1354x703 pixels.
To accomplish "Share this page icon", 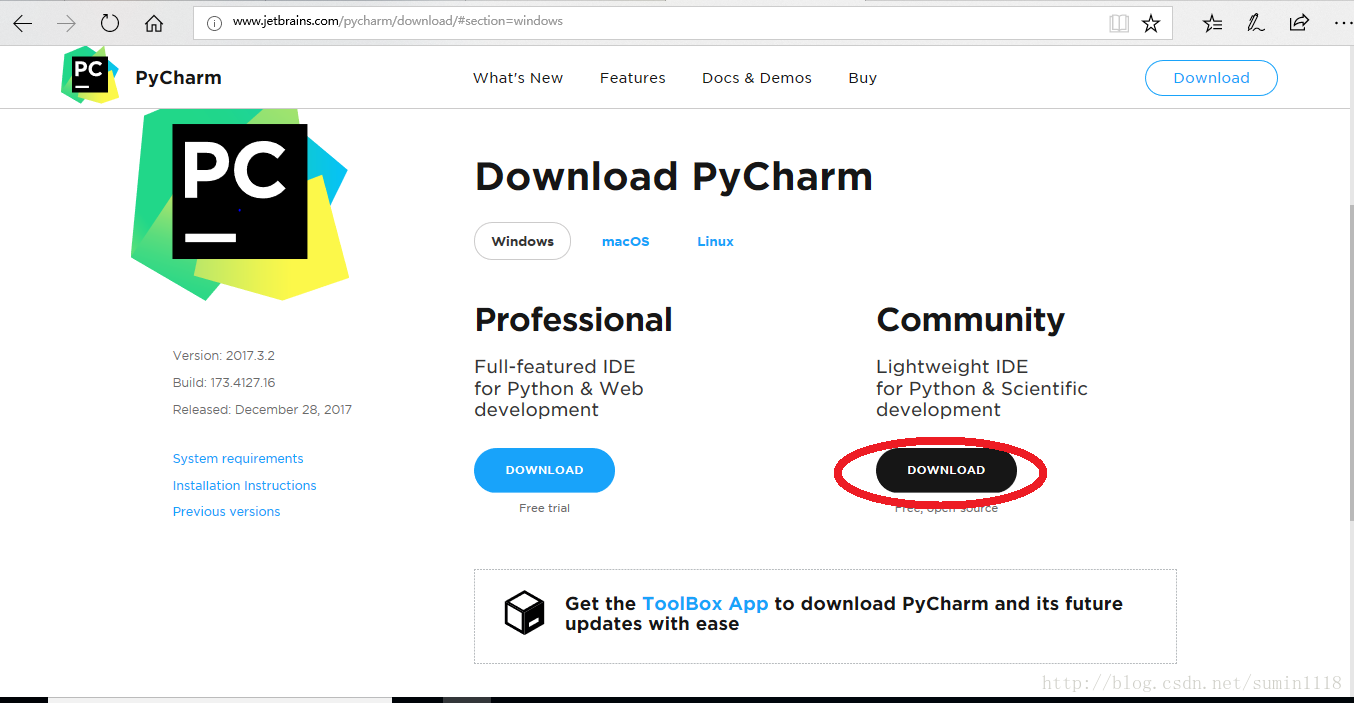I will click(1299, 23).
